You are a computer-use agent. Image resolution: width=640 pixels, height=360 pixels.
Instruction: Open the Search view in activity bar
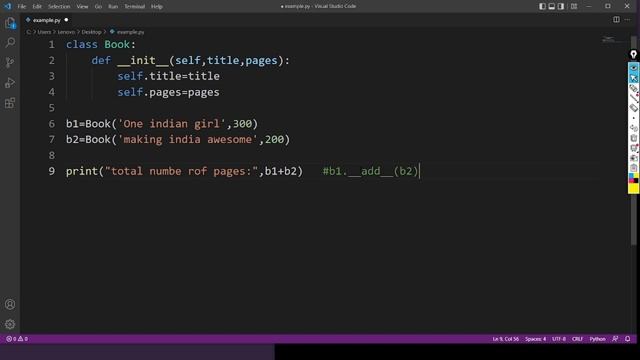coord(10,42)
